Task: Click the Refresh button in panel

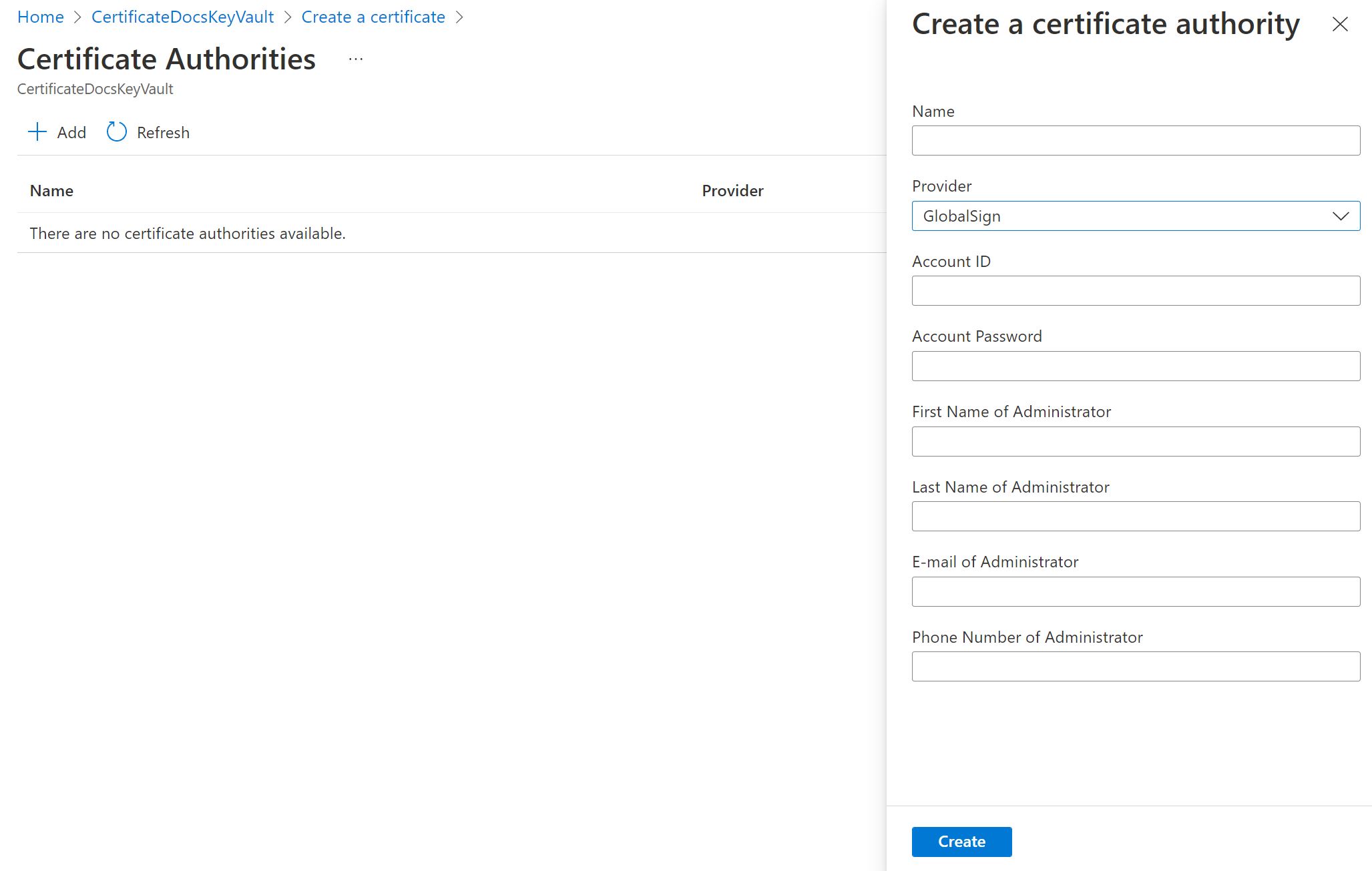Action: tap(148, 131)
